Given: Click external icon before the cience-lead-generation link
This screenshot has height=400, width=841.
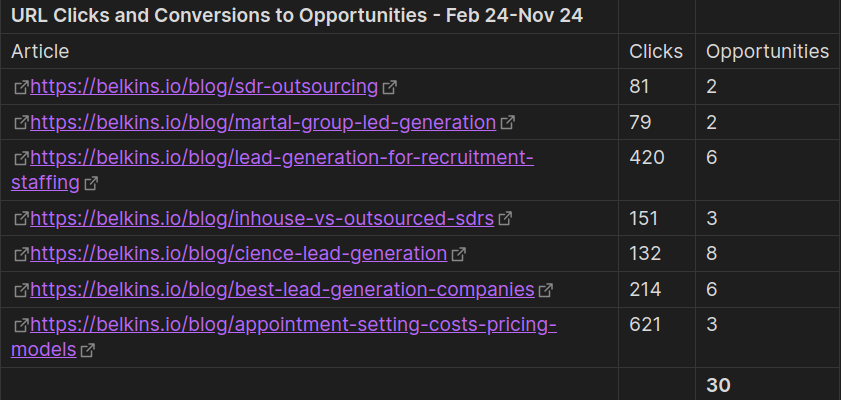Looking at the screenshot, I should click(21, 255).
